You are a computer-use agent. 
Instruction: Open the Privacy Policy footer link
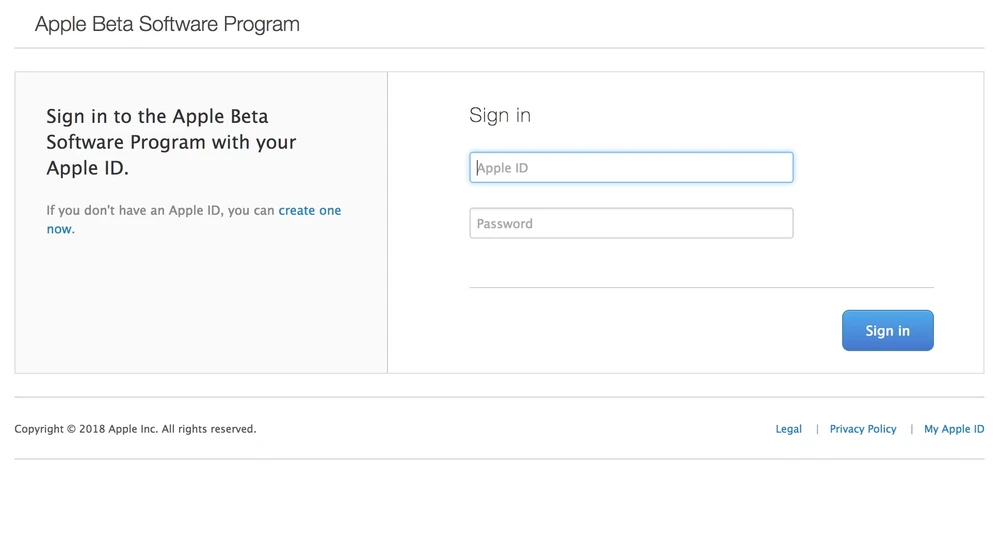pyautogui.click(x=863, y=429)
